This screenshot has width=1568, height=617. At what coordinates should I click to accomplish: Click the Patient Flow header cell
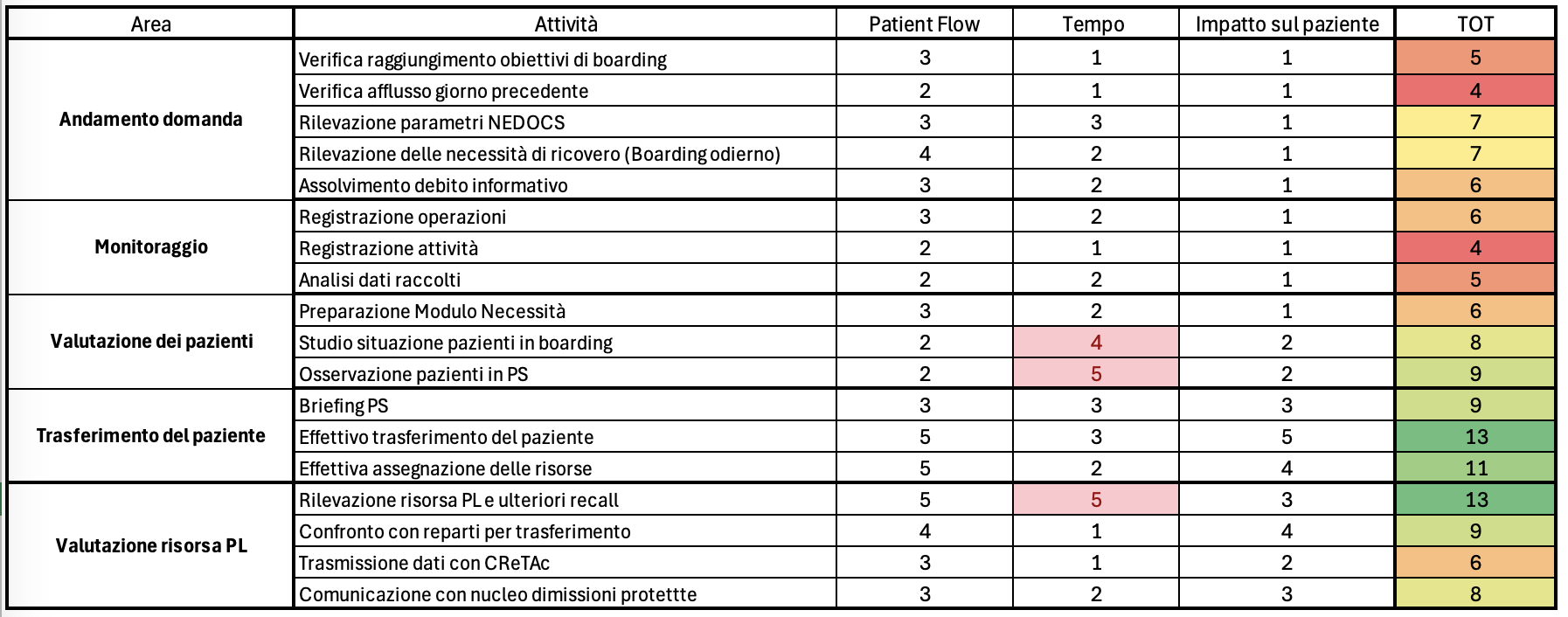click(924, 24)
